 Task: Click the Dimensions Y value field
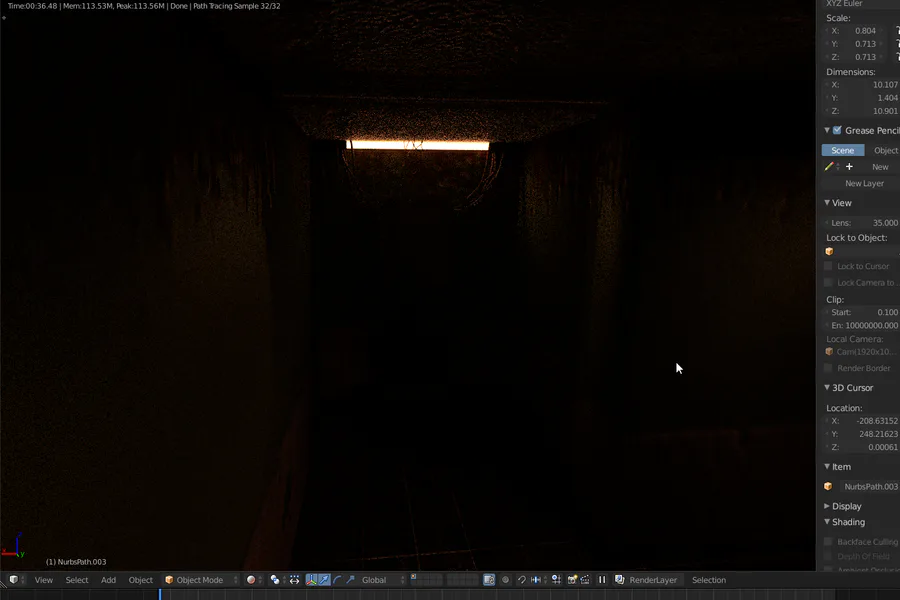(x=862, y=98)
